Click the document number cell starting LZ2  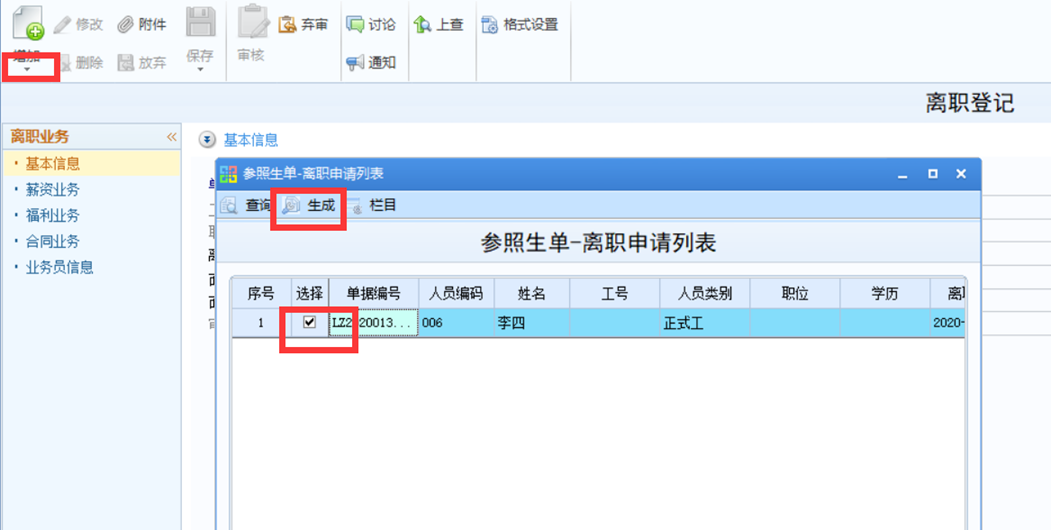pos(374,323)
